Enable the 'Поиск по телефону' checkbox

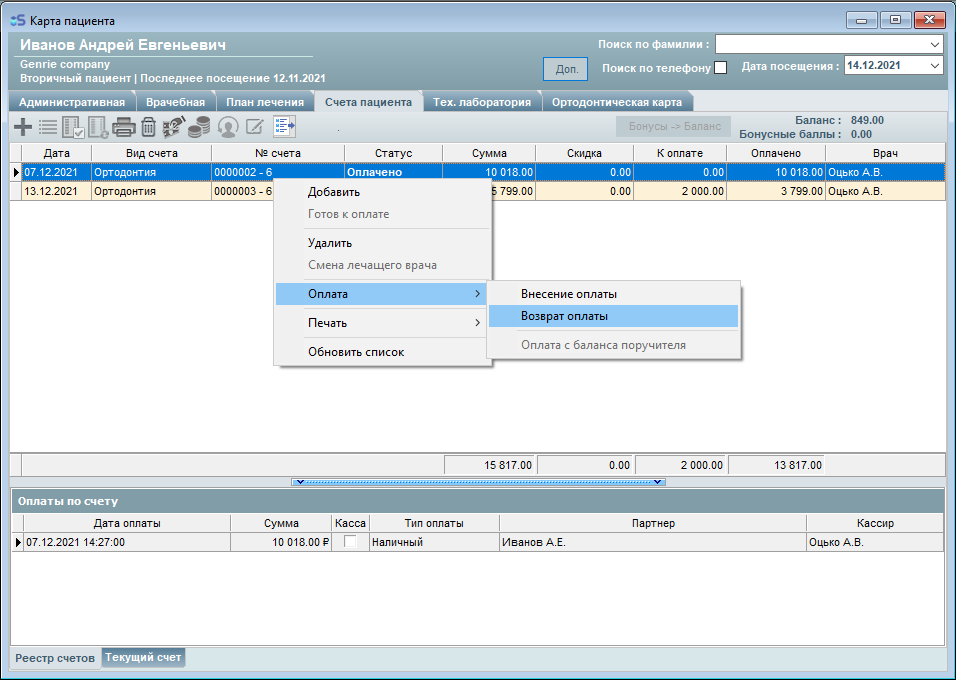(x=720, y=68)
